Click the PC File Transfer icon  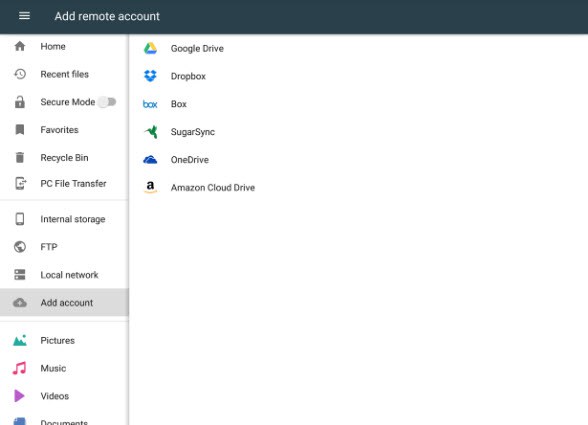[x=20, y=183]
